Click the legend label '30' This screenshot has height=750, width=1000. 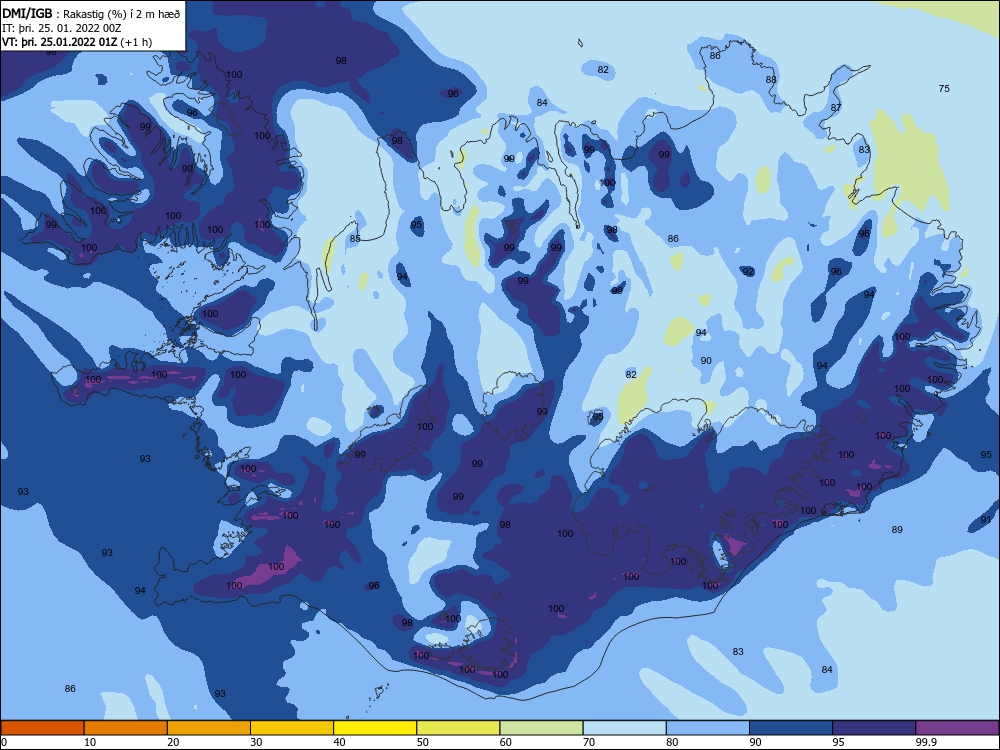[x=256, y=742]
